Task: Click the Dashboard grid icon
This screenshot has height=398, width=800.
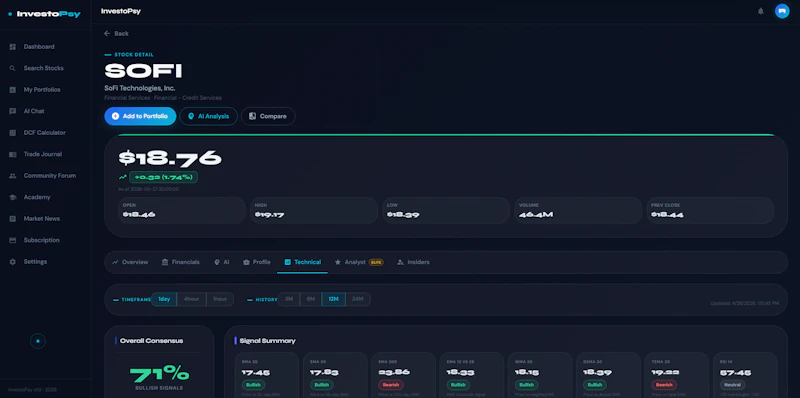Action: click(x=13, y=47)
